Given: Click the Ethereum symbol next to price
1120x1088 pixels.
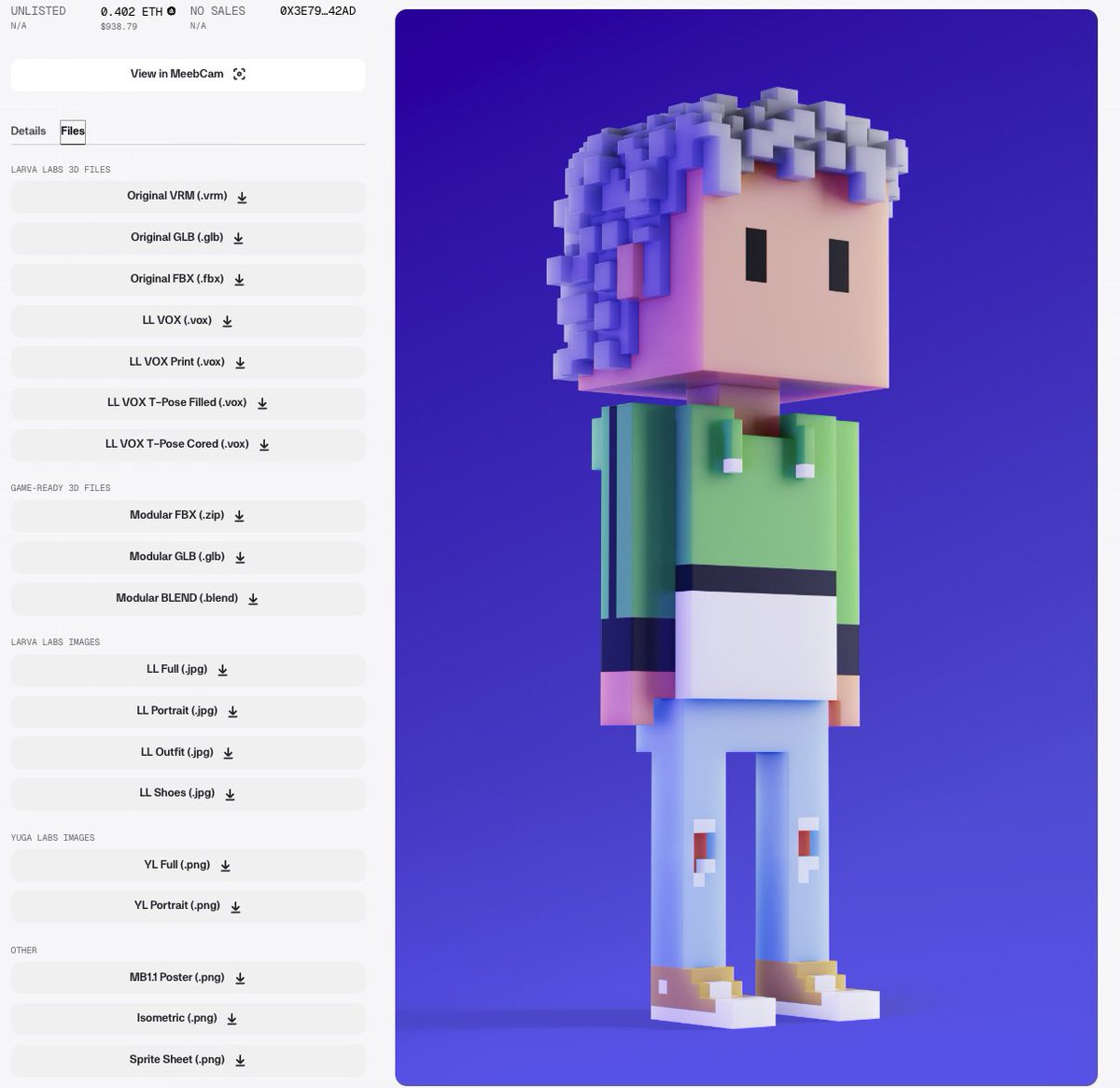Looking at the screenshot, I should click(x=172, y=11).
